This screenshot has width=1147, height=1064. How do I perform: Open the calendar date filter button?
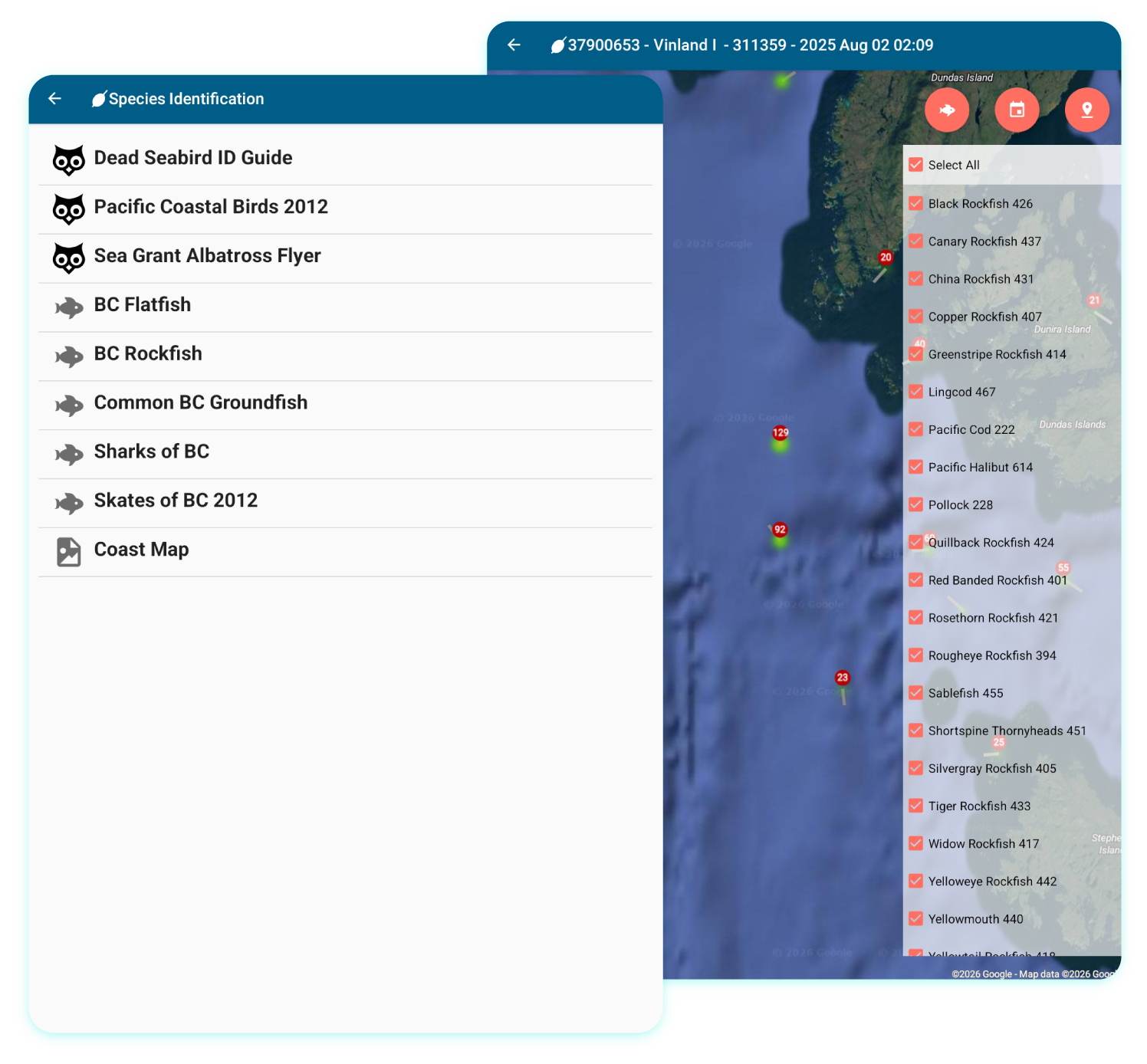pyautogui.click(x=1017, y=110)
